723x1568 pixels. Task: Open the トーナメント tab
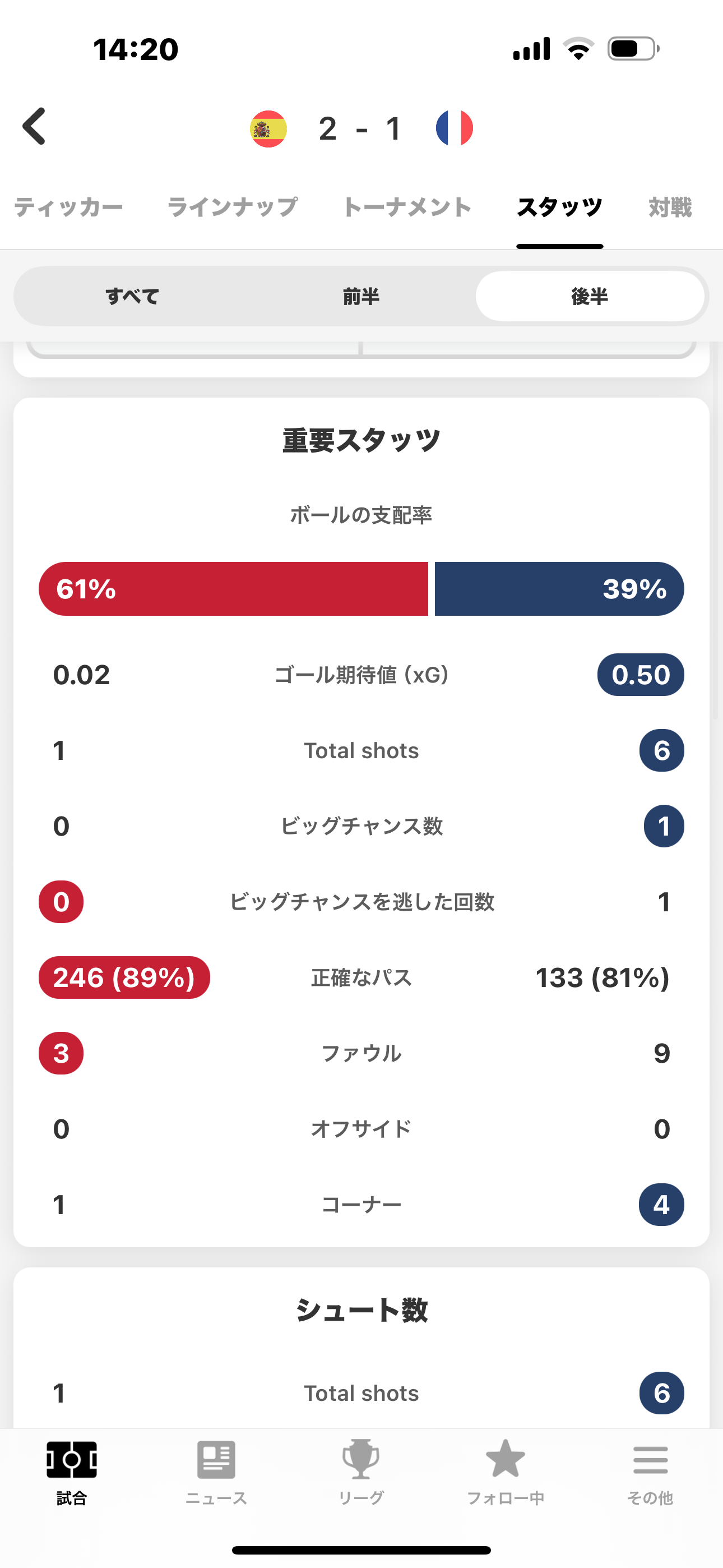[407, 207]
